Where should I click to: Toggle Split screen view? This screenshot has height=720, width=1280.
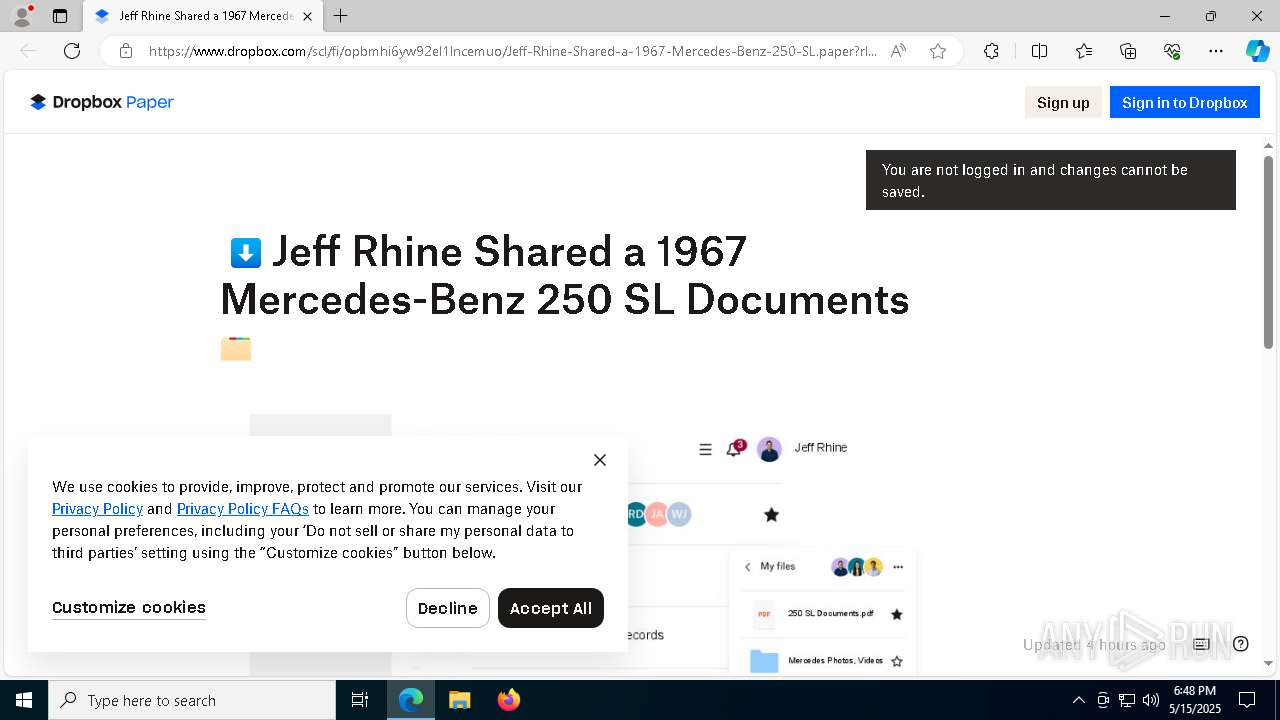point(1039,51)
